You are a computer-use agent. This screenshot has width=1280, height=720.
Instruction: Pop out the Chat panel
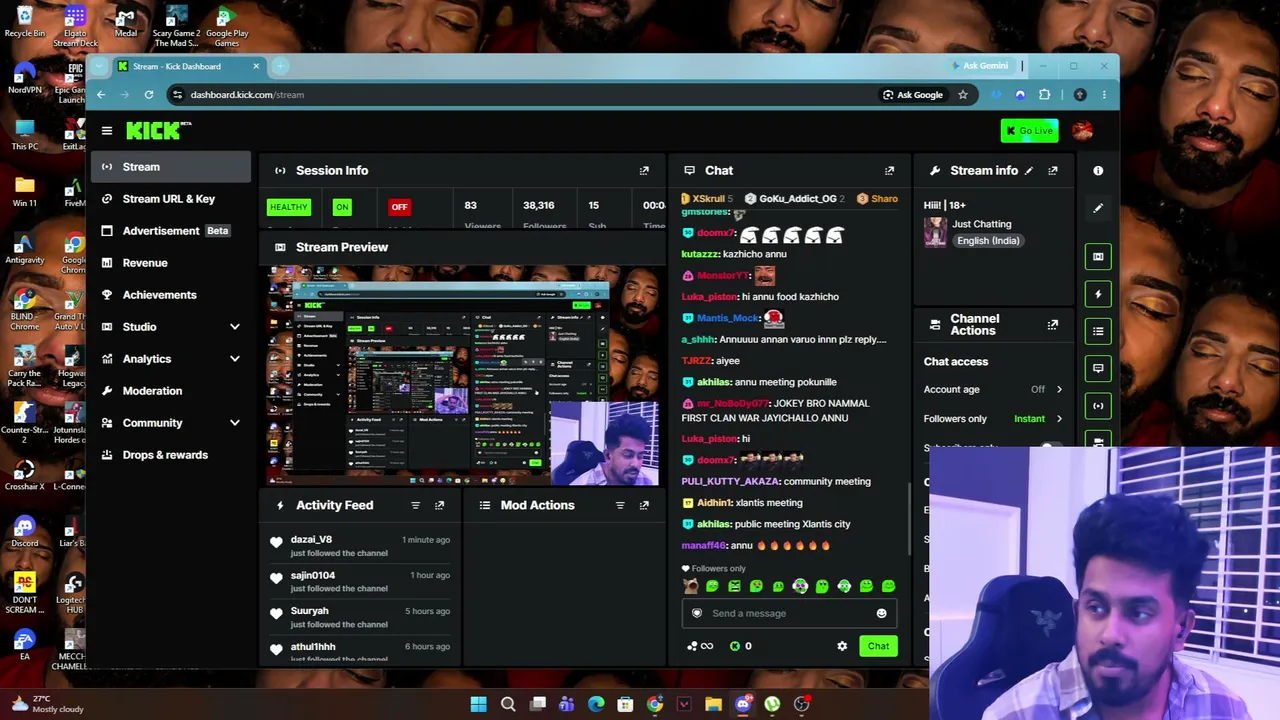889,171
